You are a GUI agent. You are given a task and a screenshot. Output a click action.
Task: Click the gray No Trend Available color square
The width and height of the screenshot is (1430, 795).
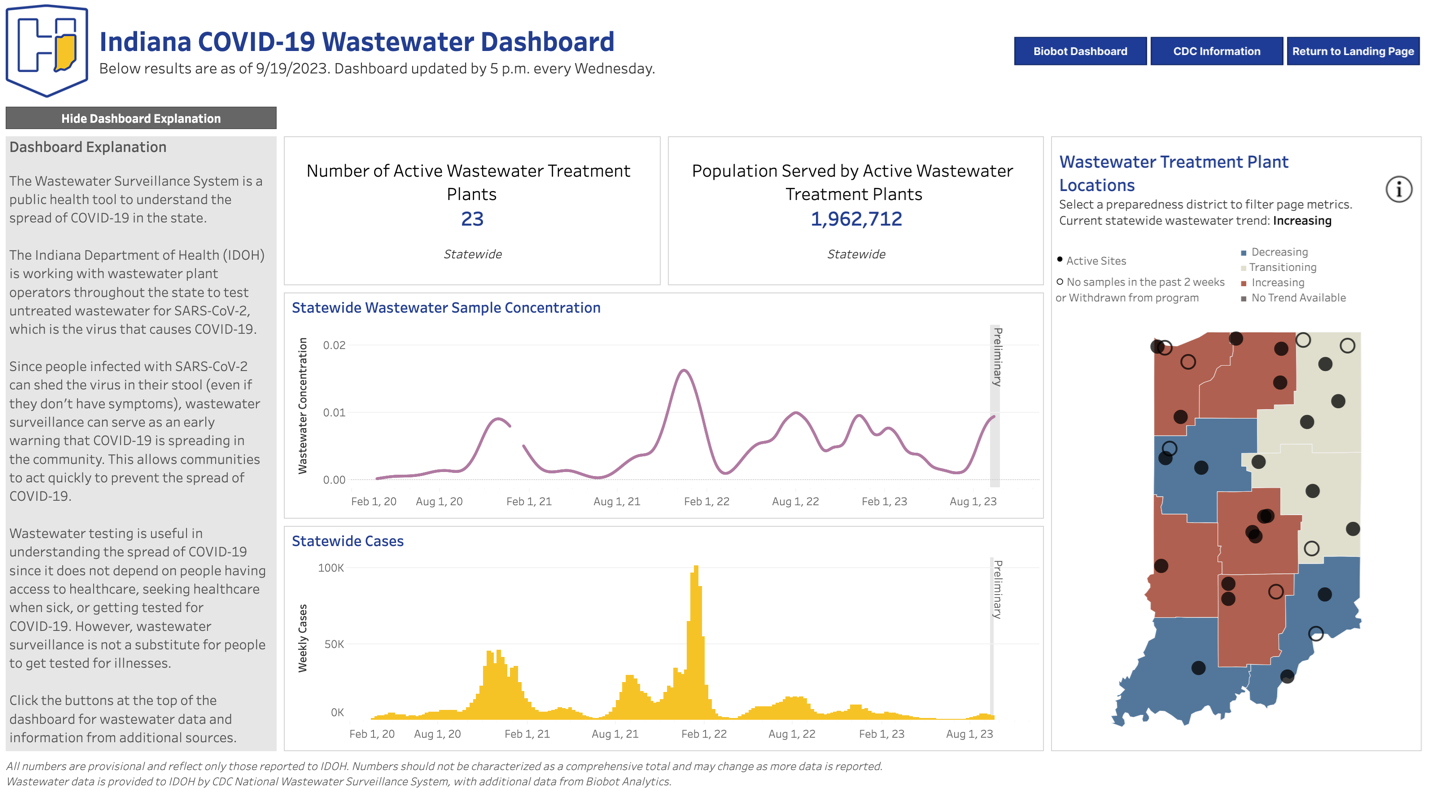tap(1244, 297)
